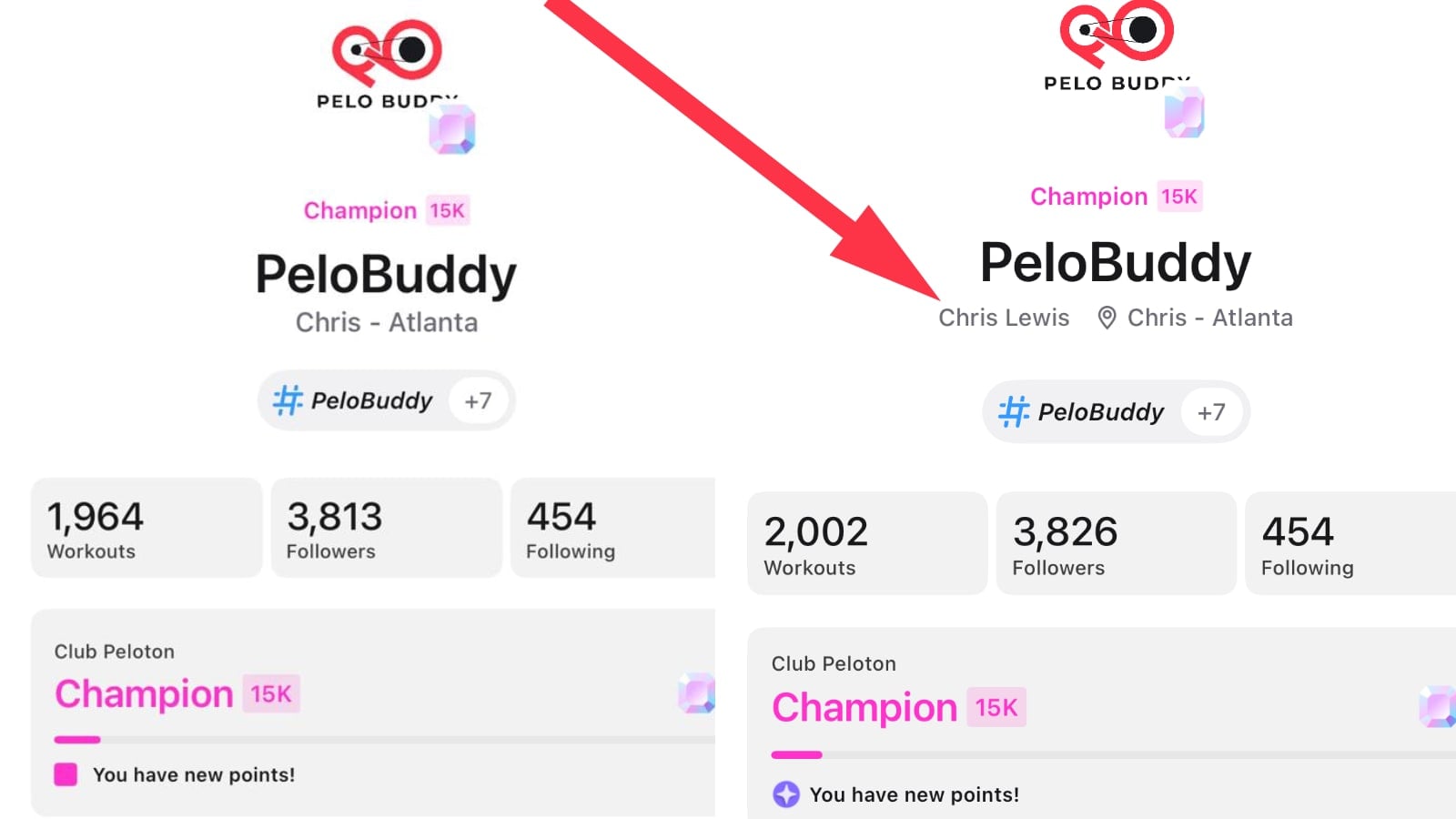Image resolution: width=1456 pixels, height=819 pixels.
Task: Tap the Champion 15K label above left PeloBuddy name
Action: 386,210
